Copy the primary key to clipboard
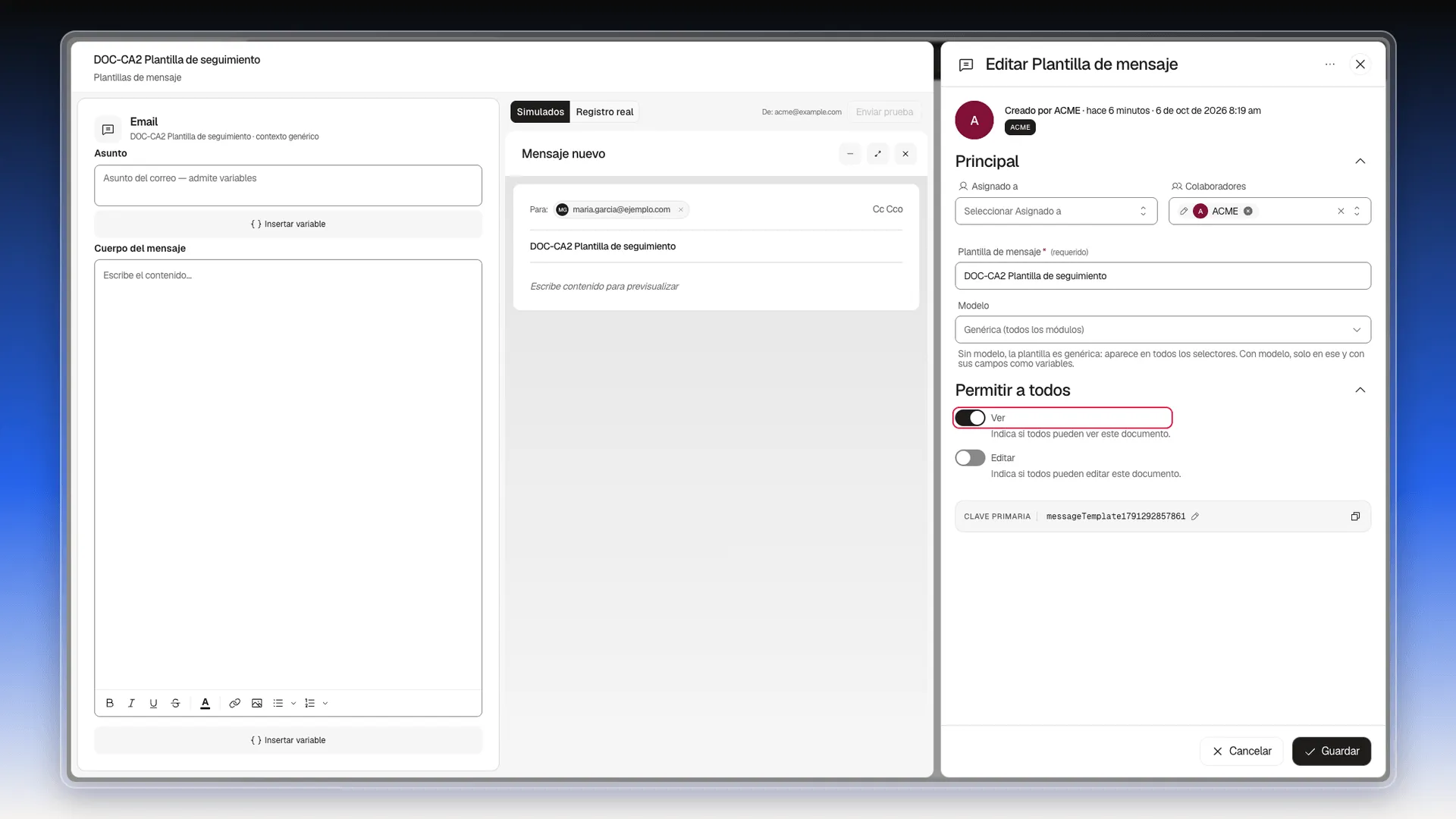This screenshot has height=819, width=1456. coord(1355,516)
